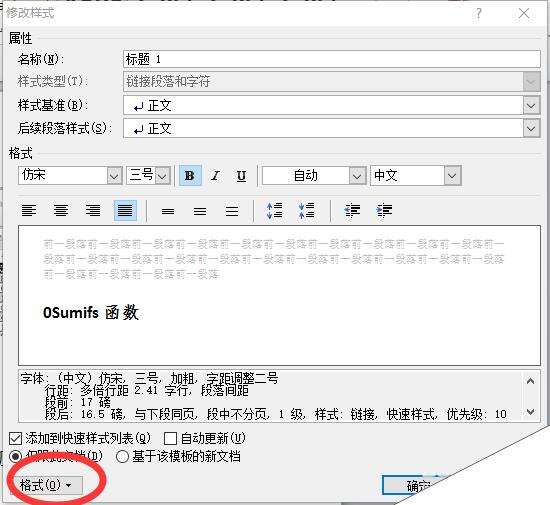Toggle Italic formatting button

click(216, 175)
